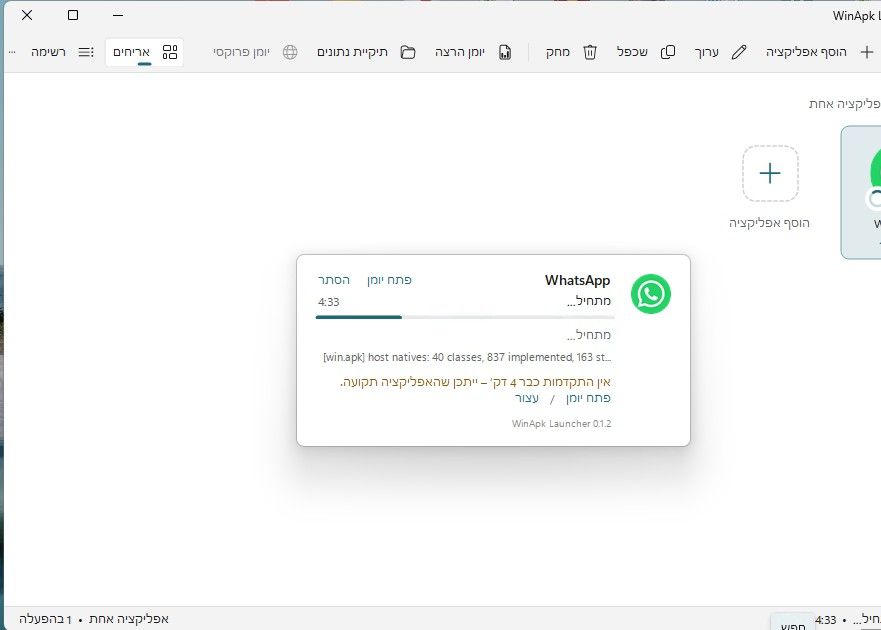The image size is (881, 630).
Task: Delete the app using the 'מחק' trash icon
Action: 589,52
